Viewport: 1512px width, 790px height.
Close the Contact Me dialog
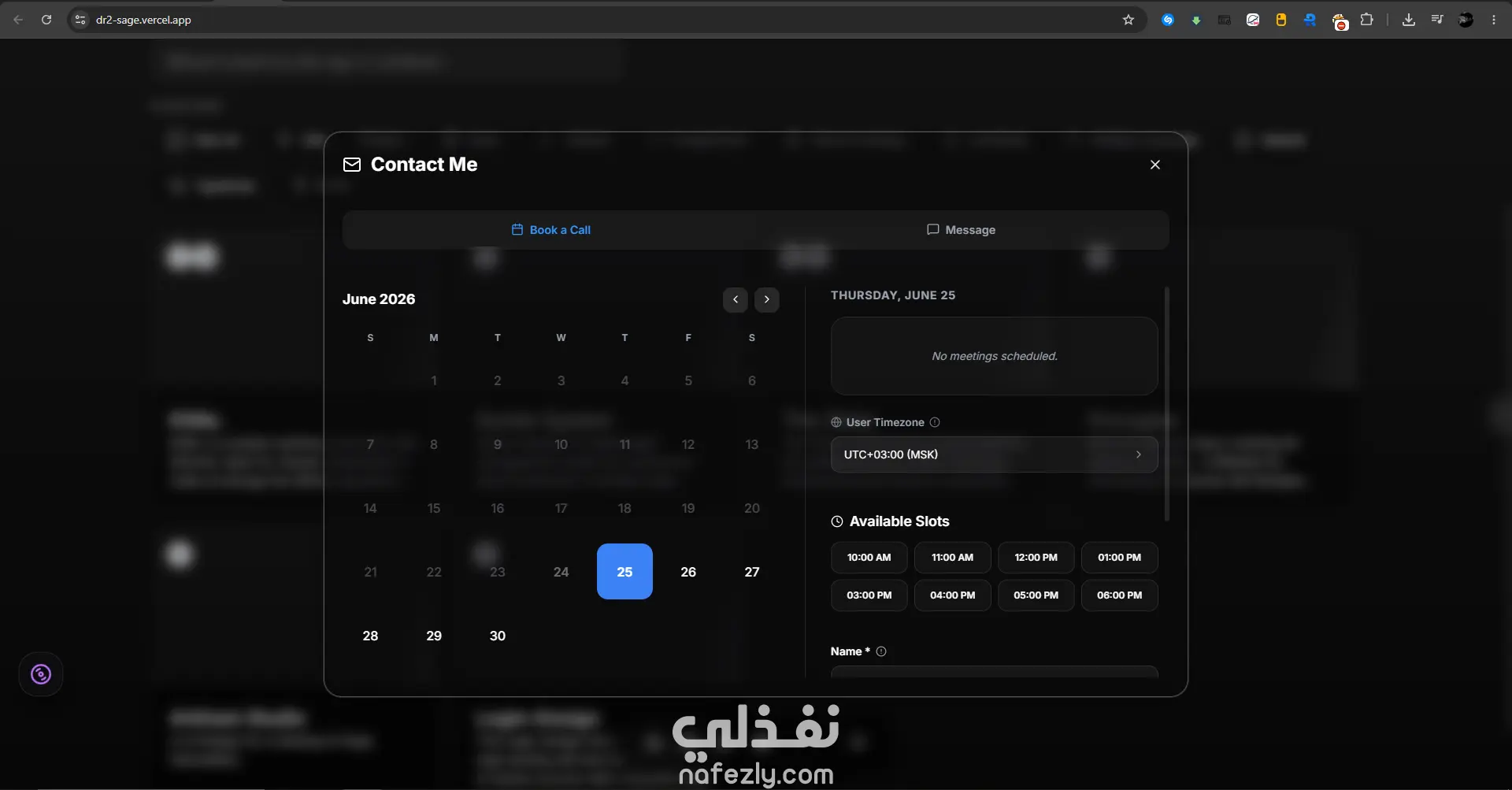click(x=1155, y=165)
